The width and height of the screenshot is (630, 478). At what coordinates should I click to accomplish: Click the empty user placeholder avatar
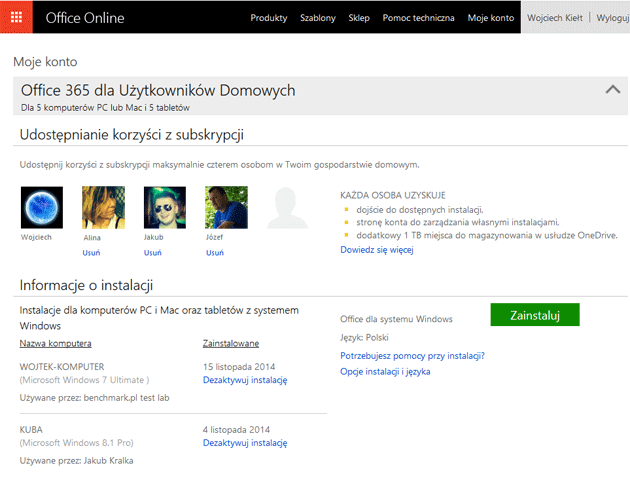288,207
